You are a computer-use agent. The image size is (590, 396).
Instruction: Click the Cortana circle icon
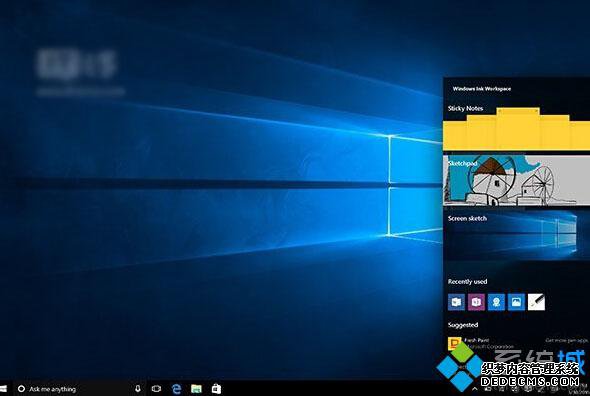[21, 388]
